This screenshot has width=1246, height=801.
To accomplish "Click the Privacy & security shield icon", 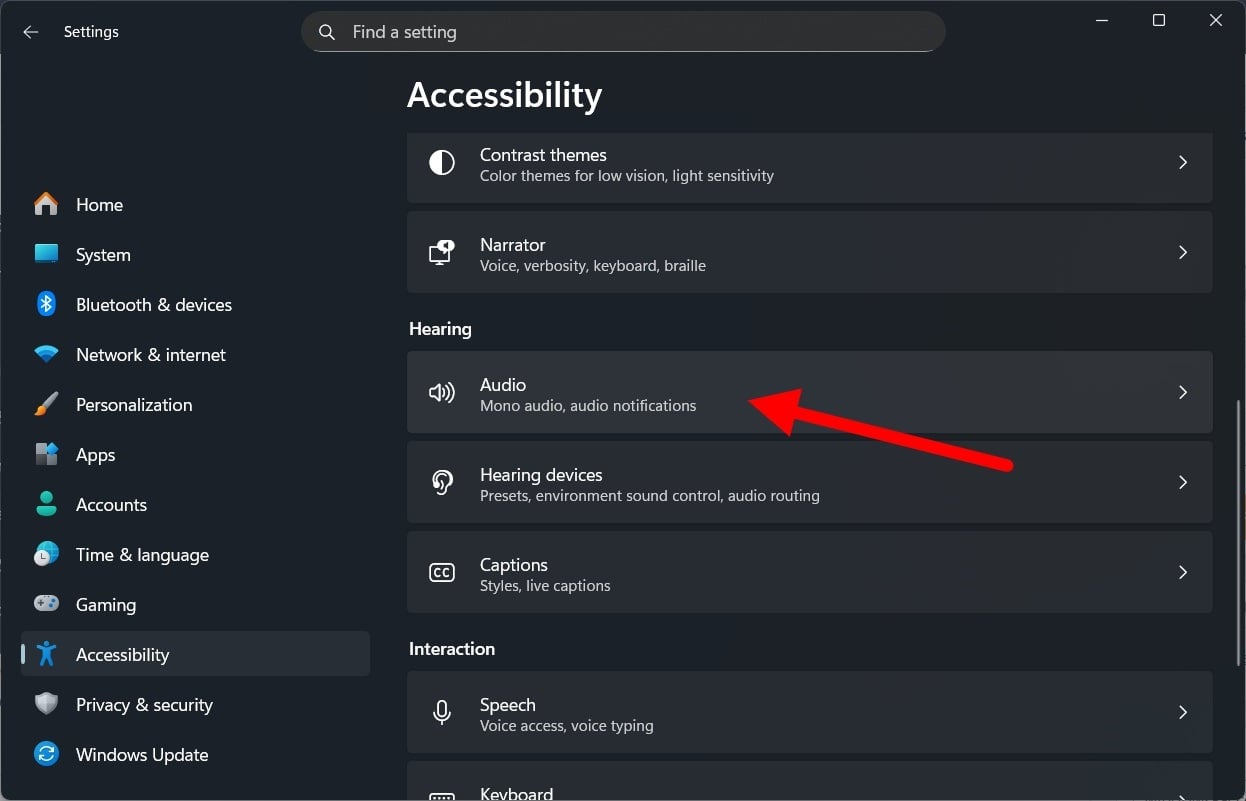I will [x=46, y=704].
